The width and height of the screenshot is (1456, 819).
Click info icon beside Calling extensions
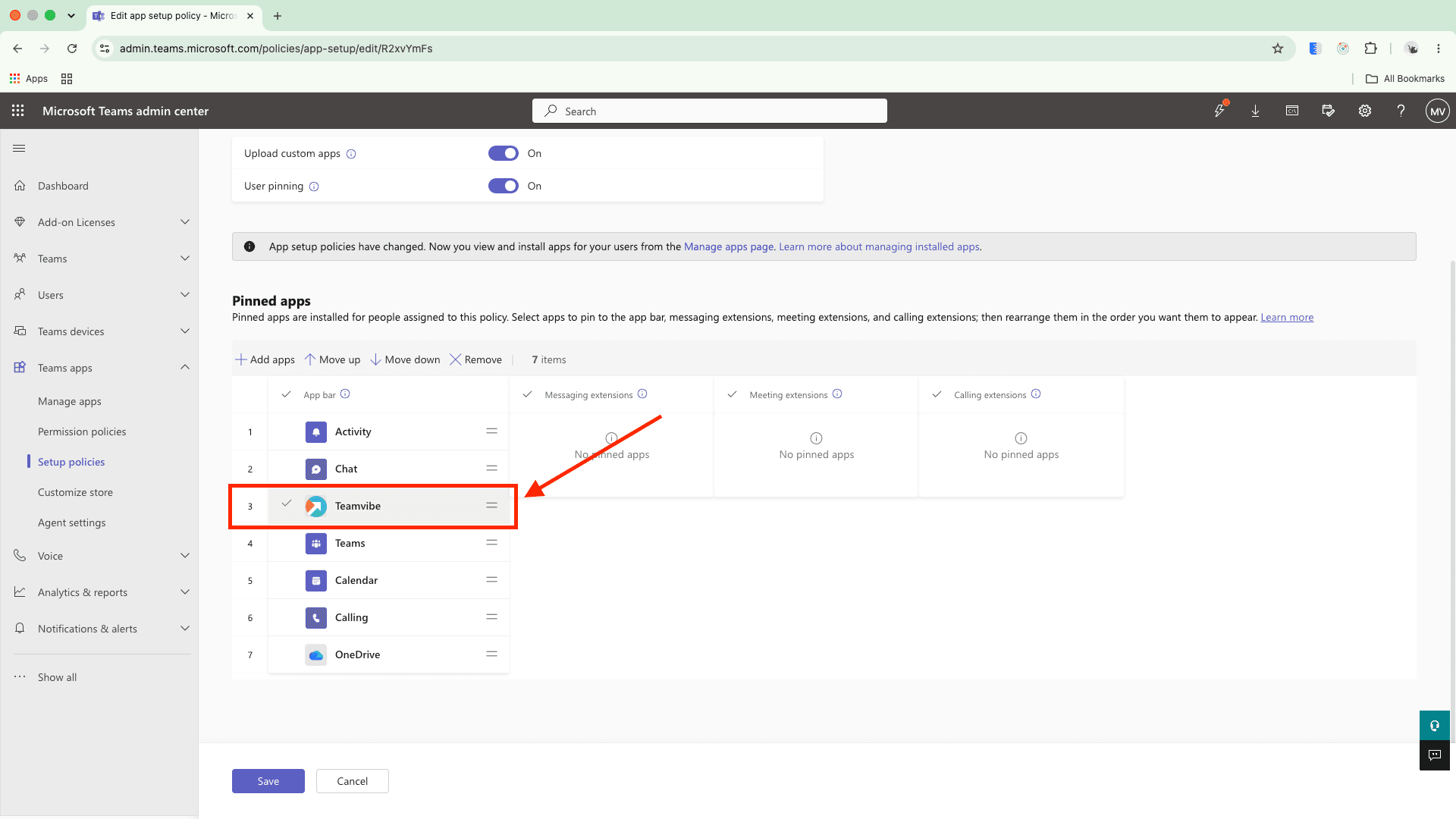[1036, 394]
